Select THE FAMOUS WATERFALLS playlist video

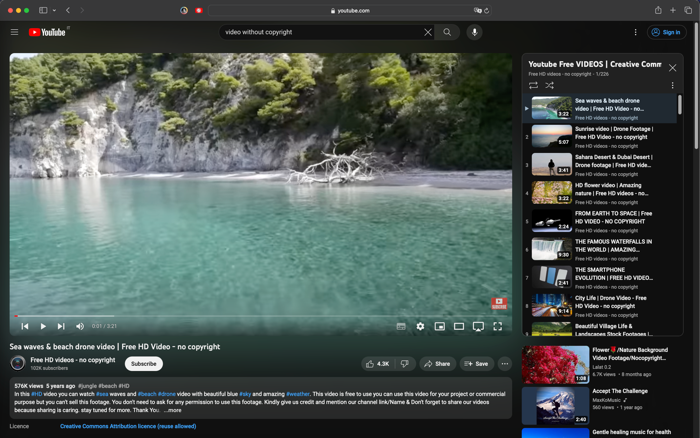click(x=600, y=249)
